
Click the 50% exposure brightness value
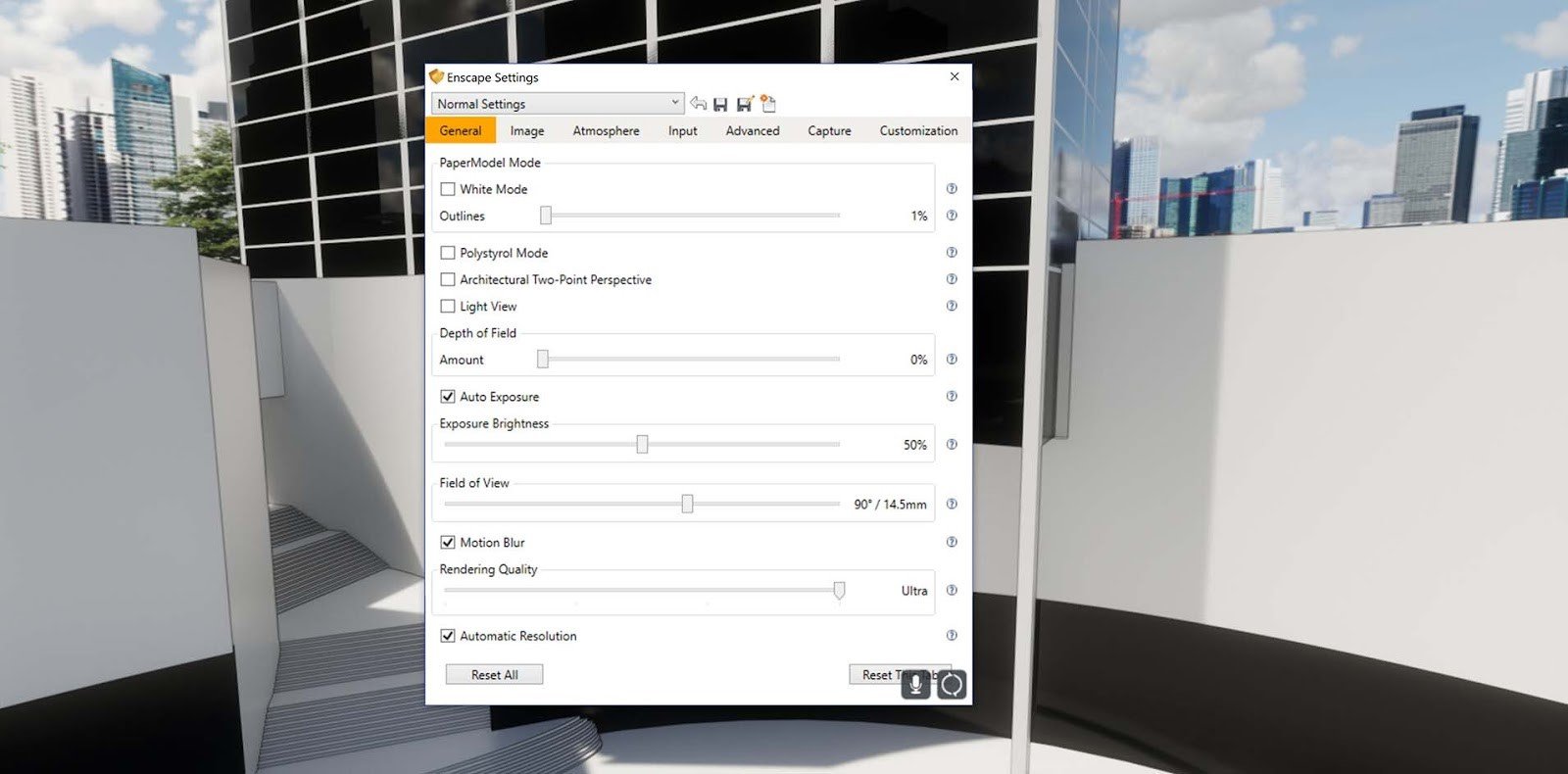coord(915,445)
